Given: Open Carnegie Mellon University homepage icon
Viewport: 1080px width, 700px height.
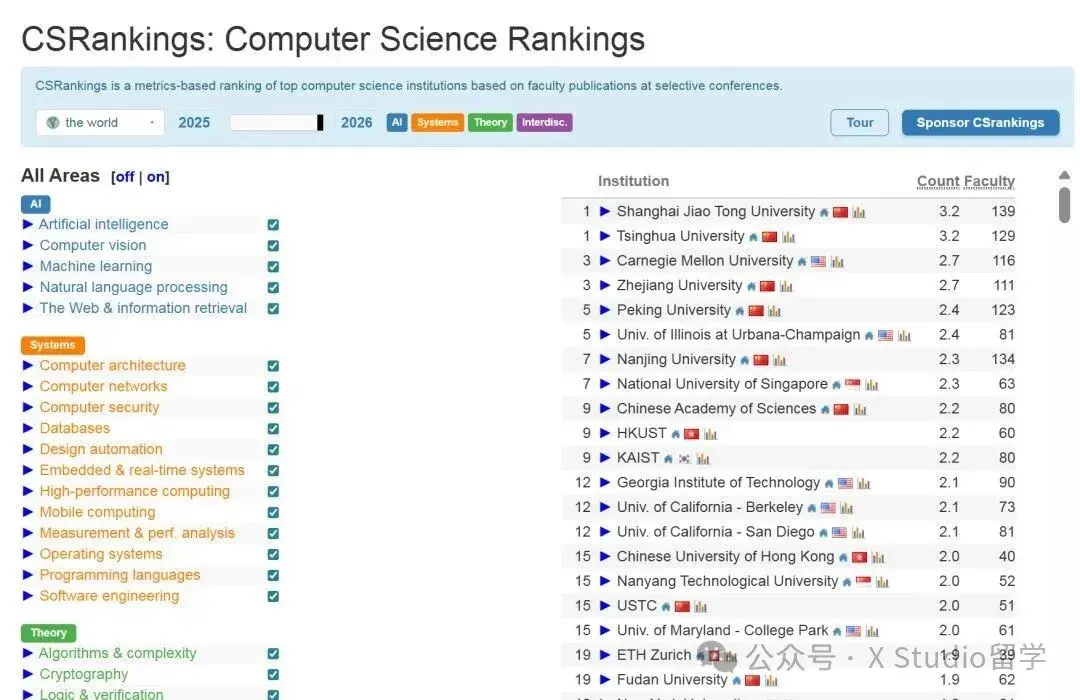Looking at the screenshot, I should 802,262.
